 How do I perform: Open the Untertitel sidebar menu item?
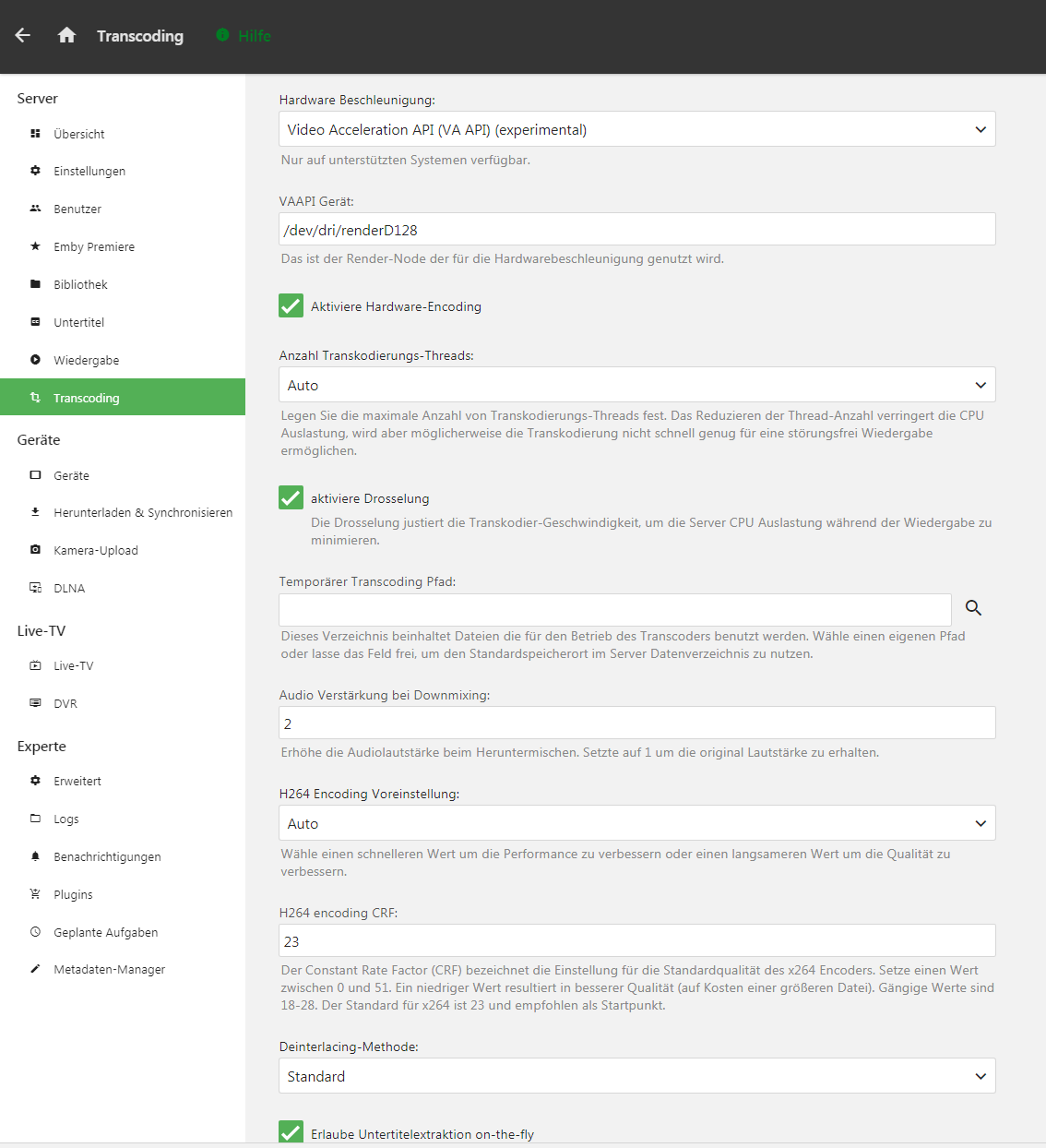tap(79, 322)
